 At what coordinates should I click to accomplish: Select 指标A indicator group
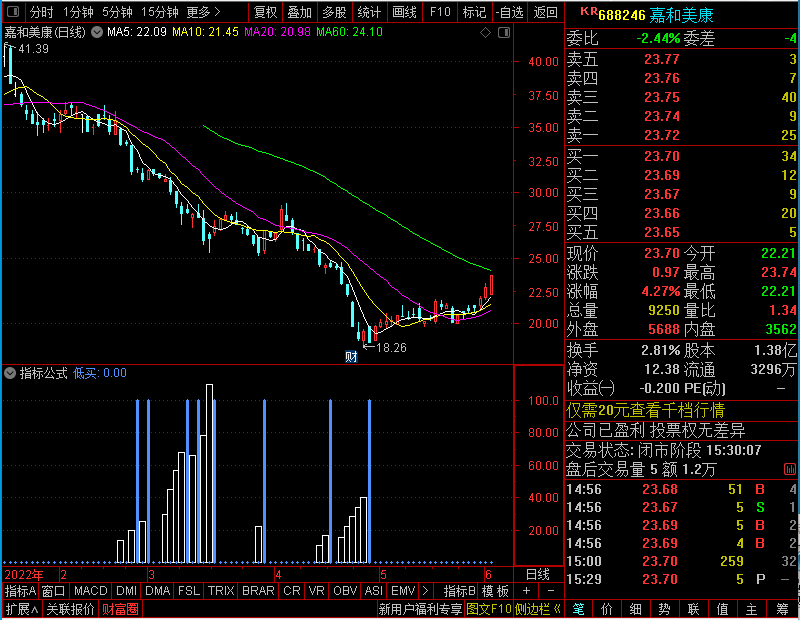(20, 591)
